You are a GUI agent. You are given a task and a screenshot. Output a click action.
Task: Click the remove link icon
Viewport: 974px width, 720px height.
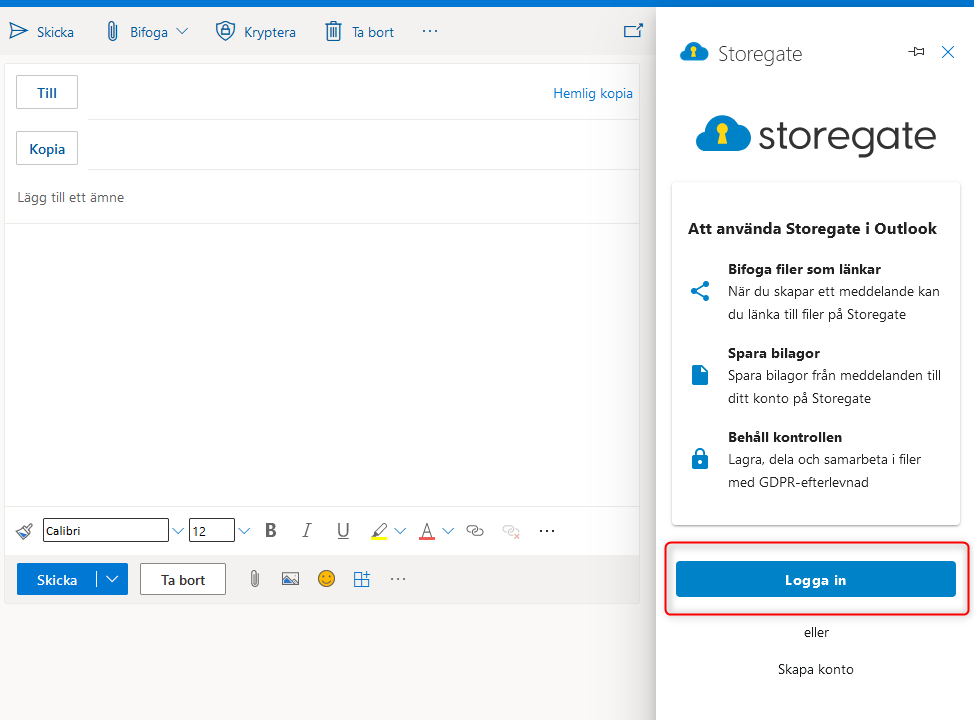(x=511, y=531)
